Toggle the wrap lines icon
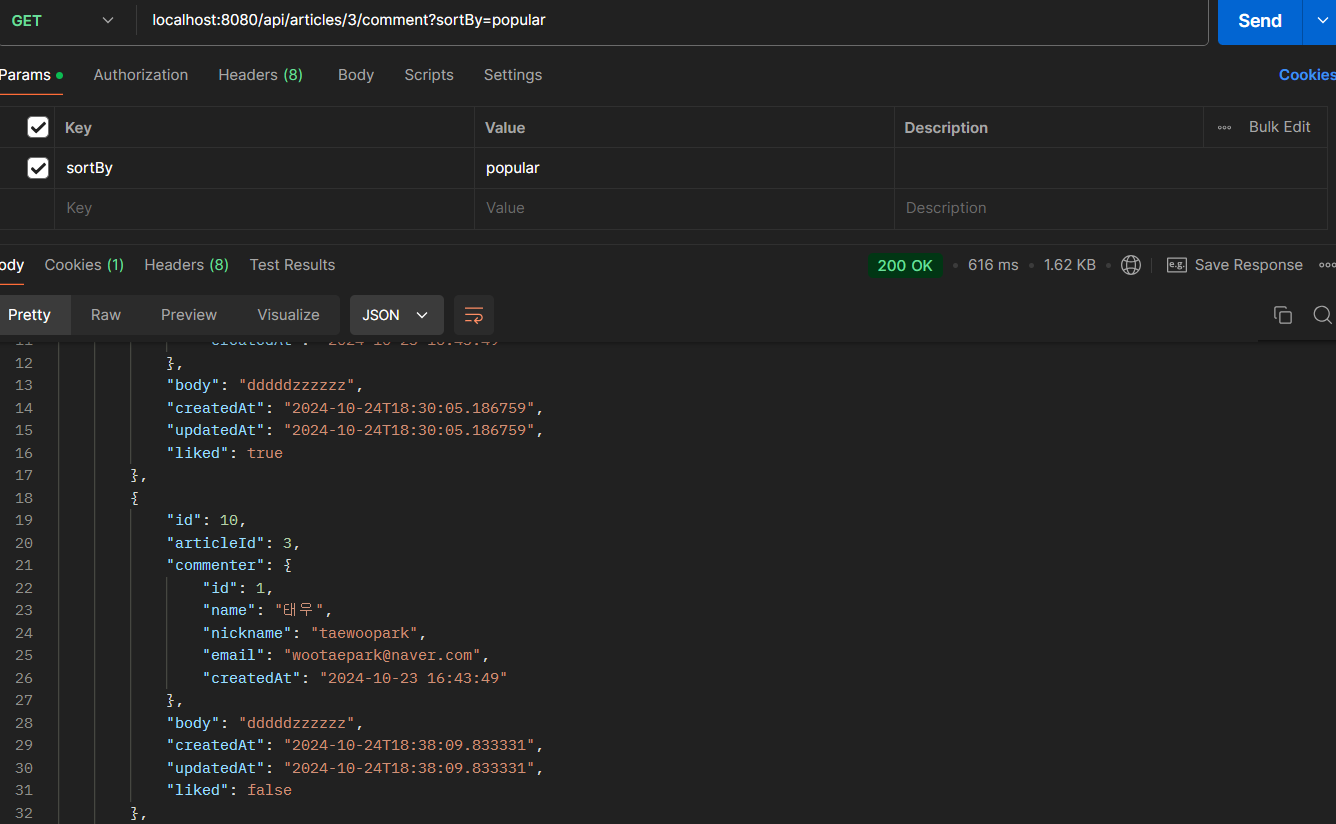The image size is (1336, 824). (x=474, y=315)
